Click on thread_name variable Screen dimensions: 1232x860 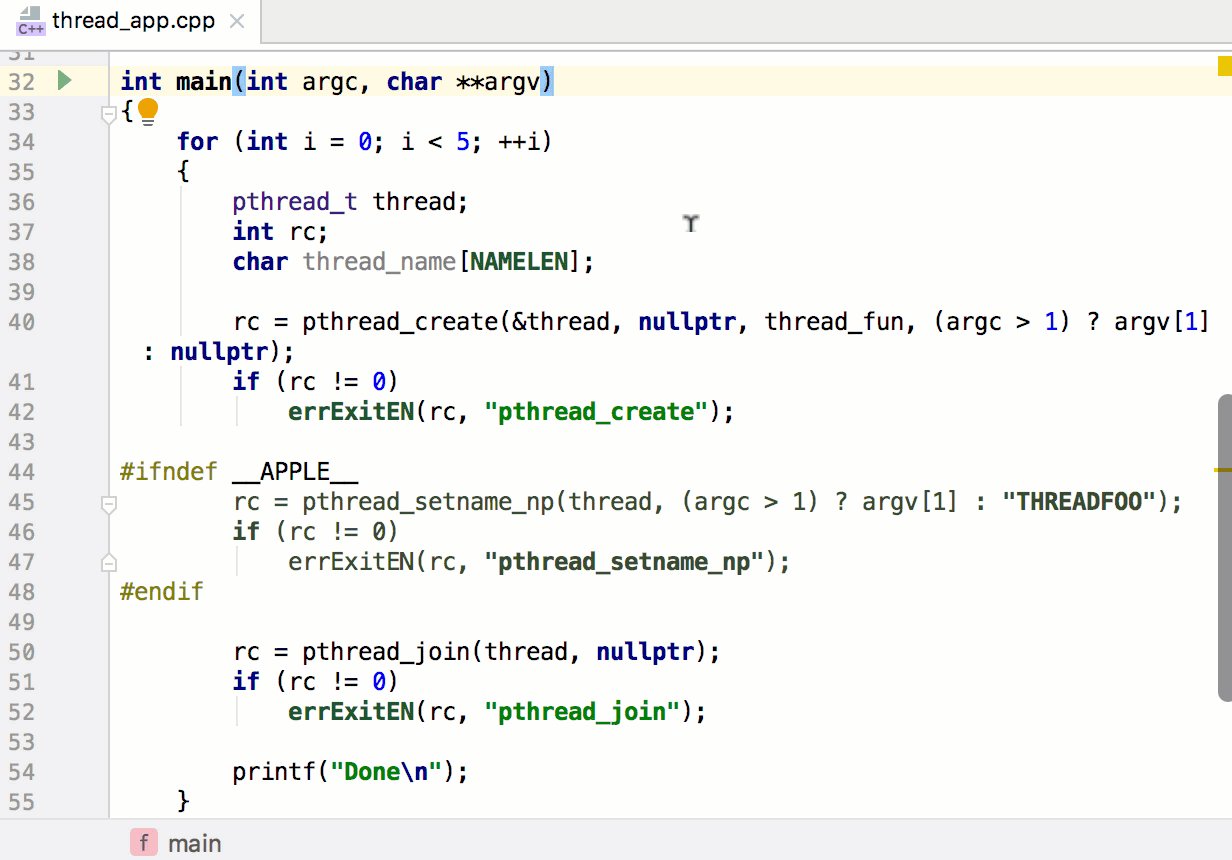click(x=379, y=262)
